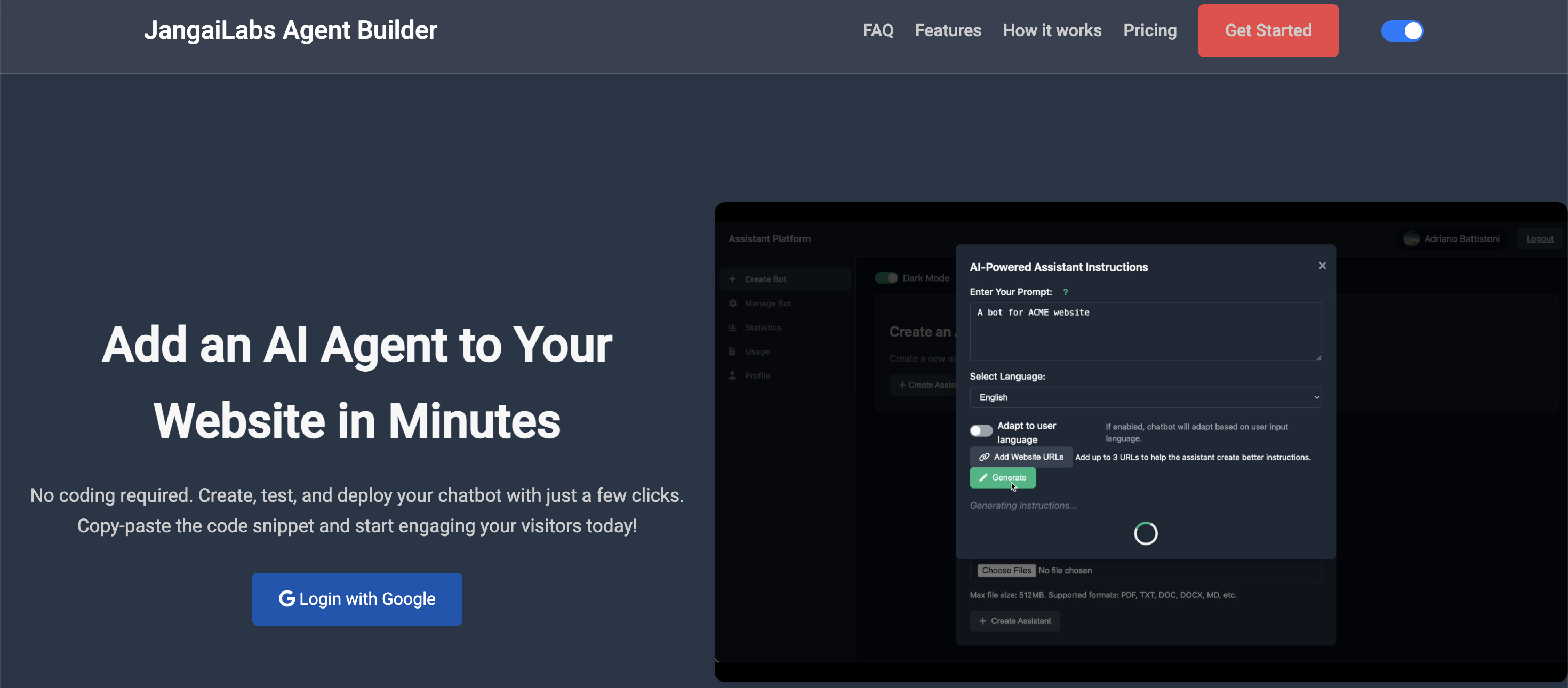The height and width of the screenshot is (688, 1568).
Task: Click the Usage document icon in sidebar
Action: [x=733, y=351]
